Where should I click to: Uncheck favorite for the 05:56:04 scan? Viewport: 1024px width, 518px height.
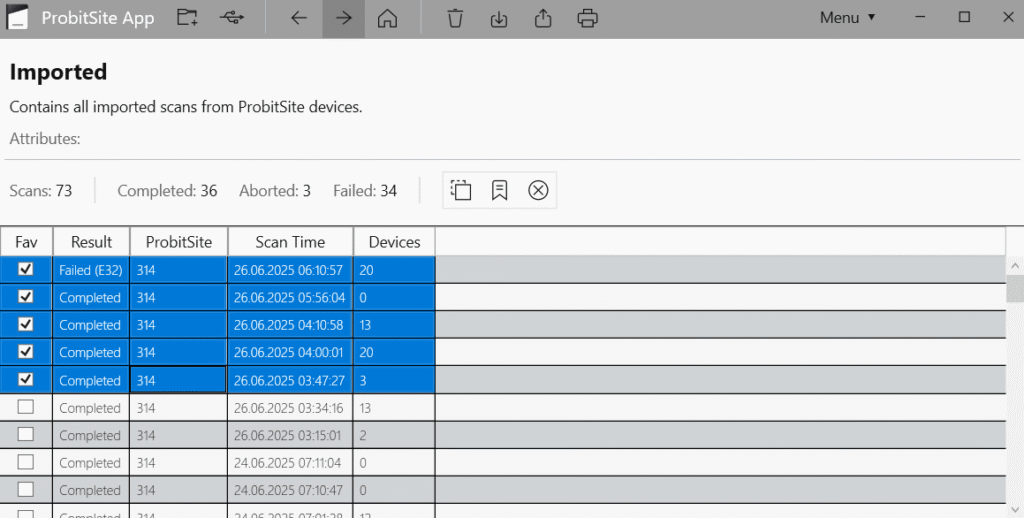[x=25, y=297]
